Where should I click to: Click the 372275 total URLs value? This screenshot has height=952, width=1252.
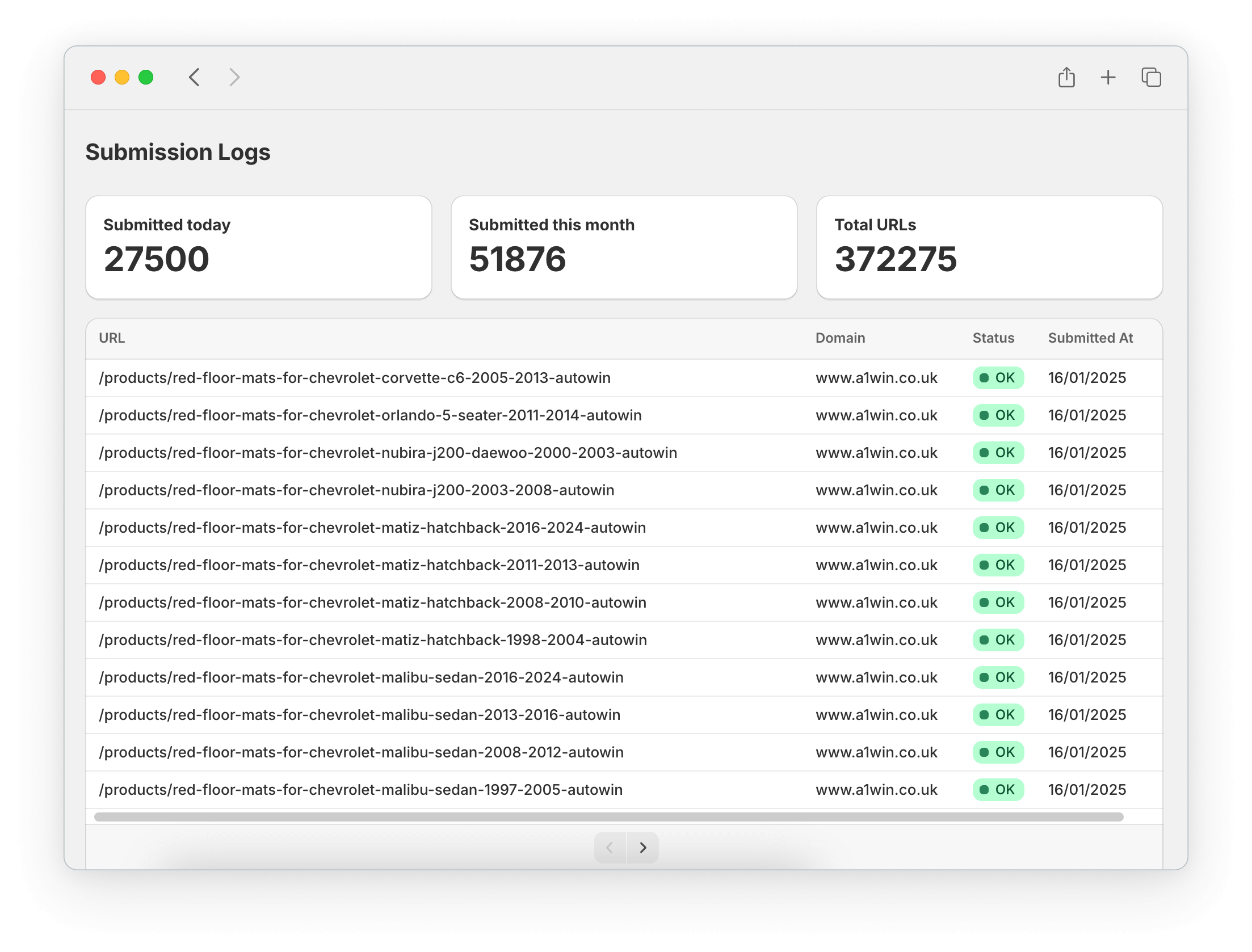click(896, 259)
